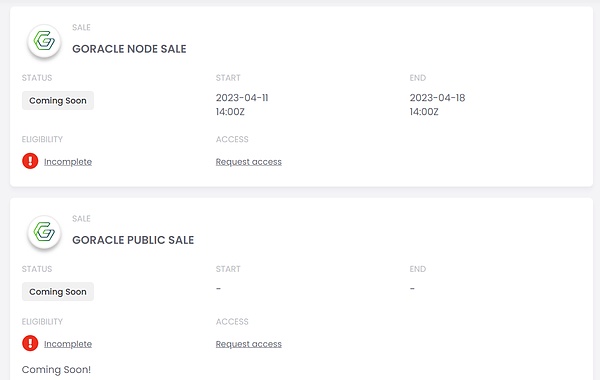Select the GORACLE PUBLIC SALE title

pos(133,240)
